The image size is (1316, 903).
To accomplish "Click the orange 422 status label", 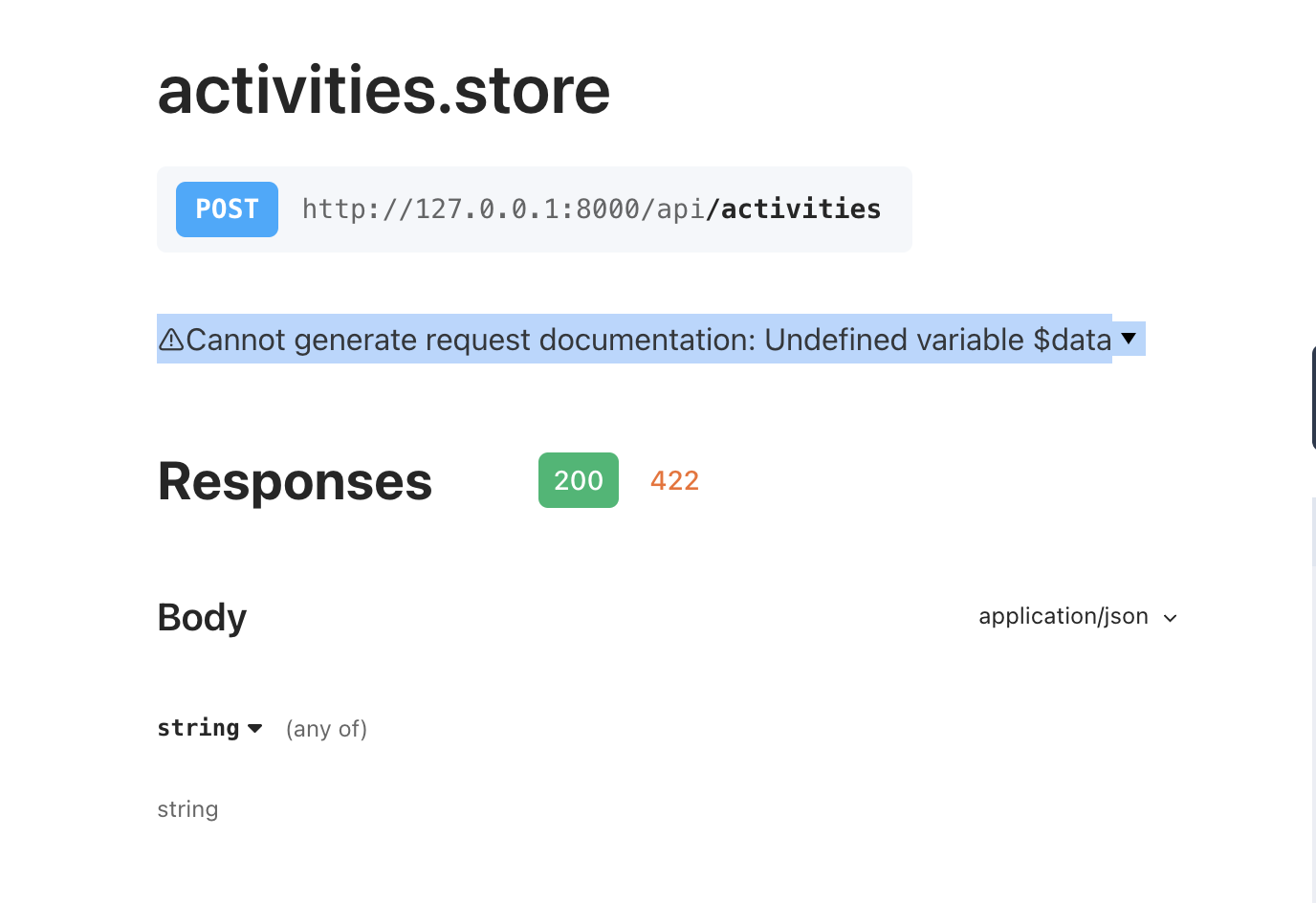I will (x=674, y=479).
